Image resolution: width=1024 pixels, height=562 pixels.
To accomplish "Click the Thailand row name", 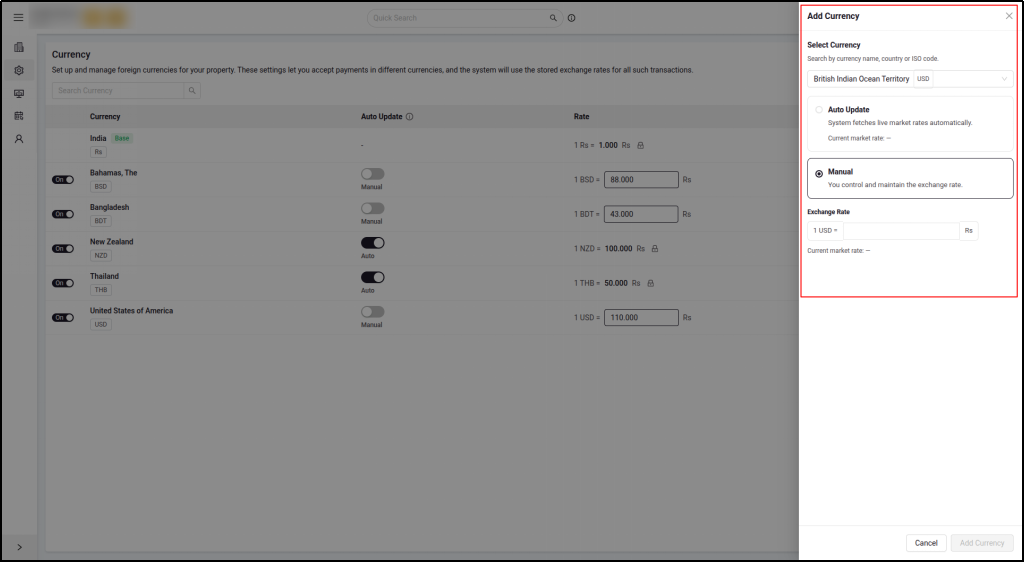I will [104, 276].
